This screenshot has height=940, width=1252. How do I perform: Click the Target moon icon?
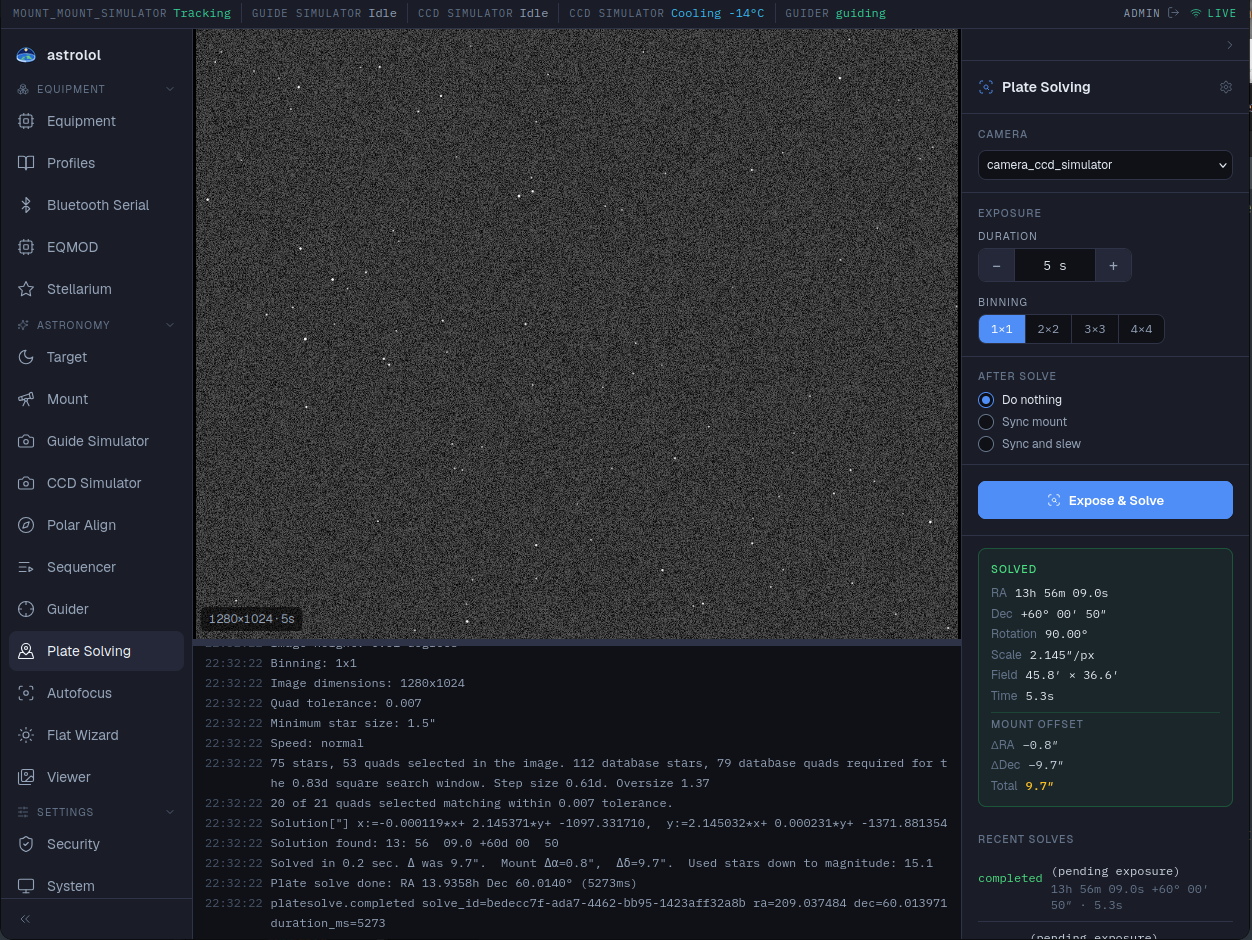pyautogui.click(x=26, y=357)
